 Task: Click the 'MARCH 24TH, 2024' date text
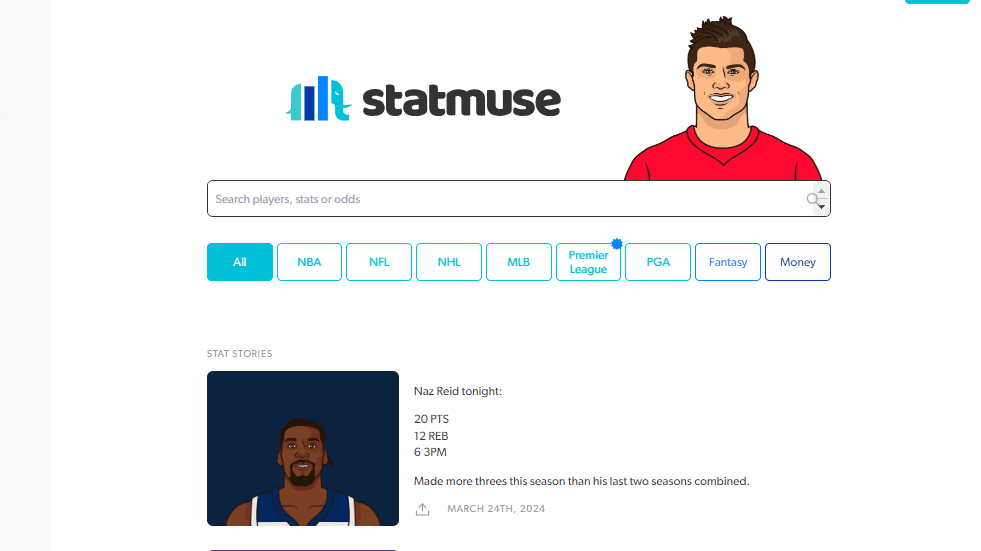point(496,509)
